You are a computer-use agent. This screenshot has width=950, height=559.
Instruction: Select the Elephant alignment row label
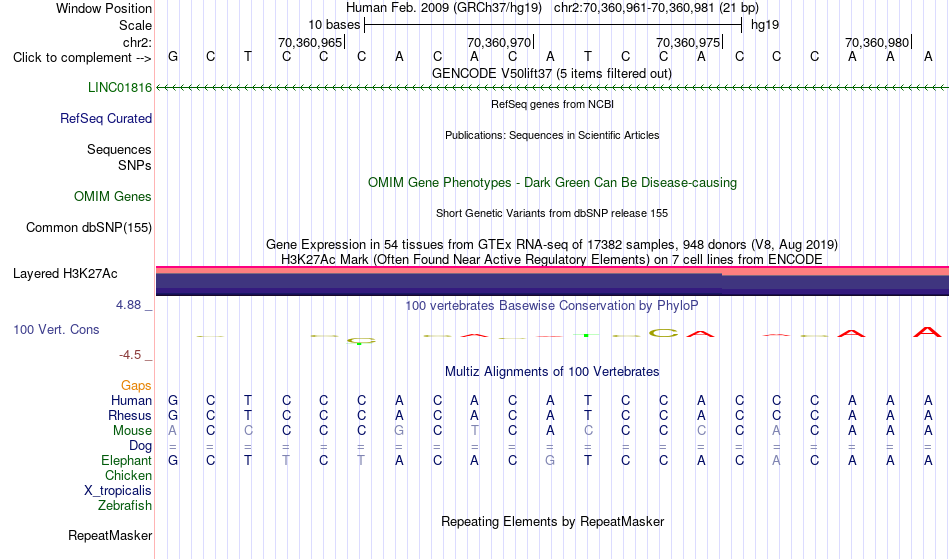click(x=127, y=460)
